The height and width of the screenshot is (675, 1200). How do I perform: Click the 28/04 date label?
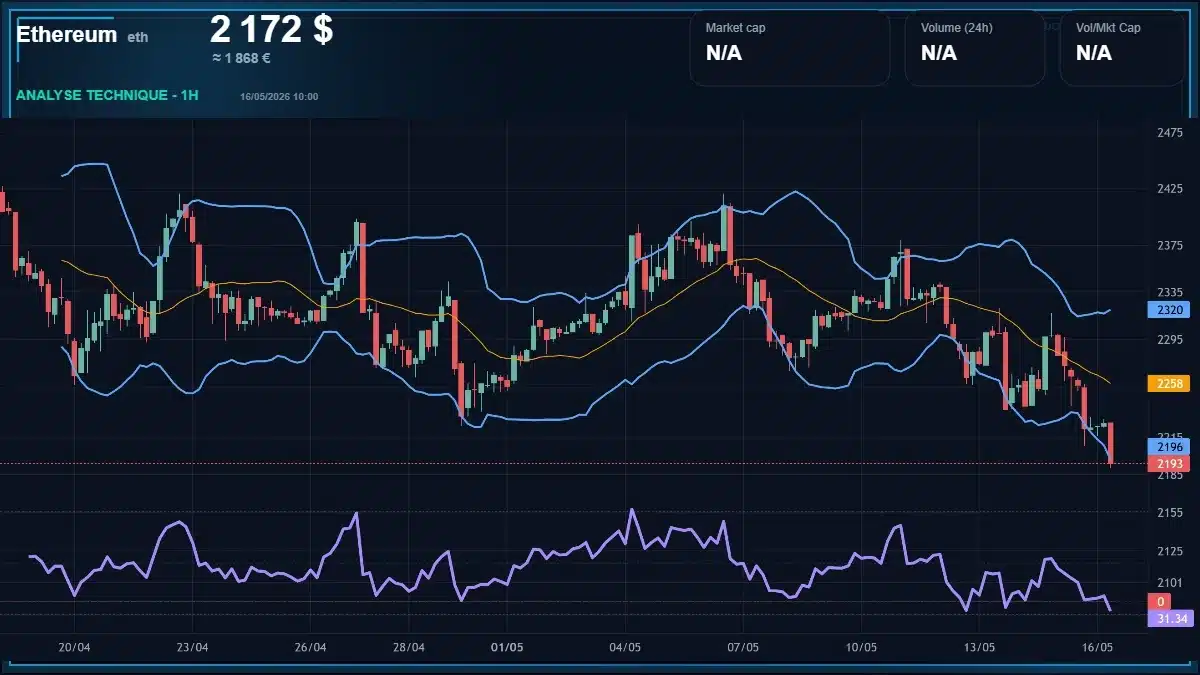coord(409,647)
